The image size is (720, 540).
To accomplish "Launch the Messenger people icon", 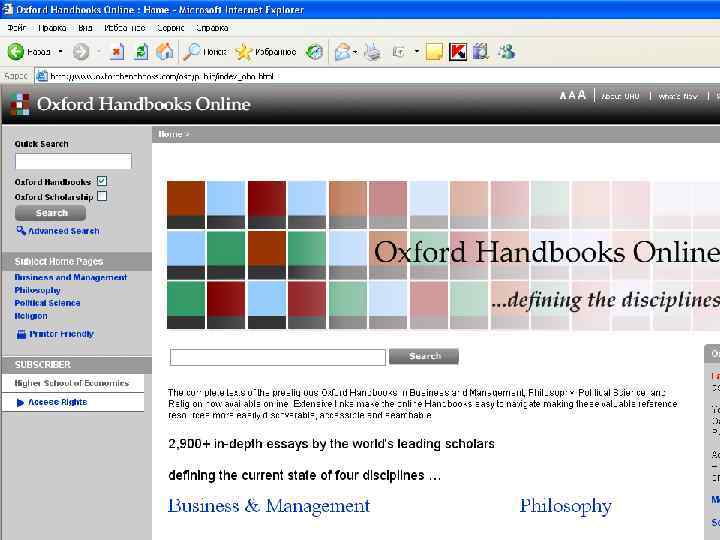I will coord(506,52).
